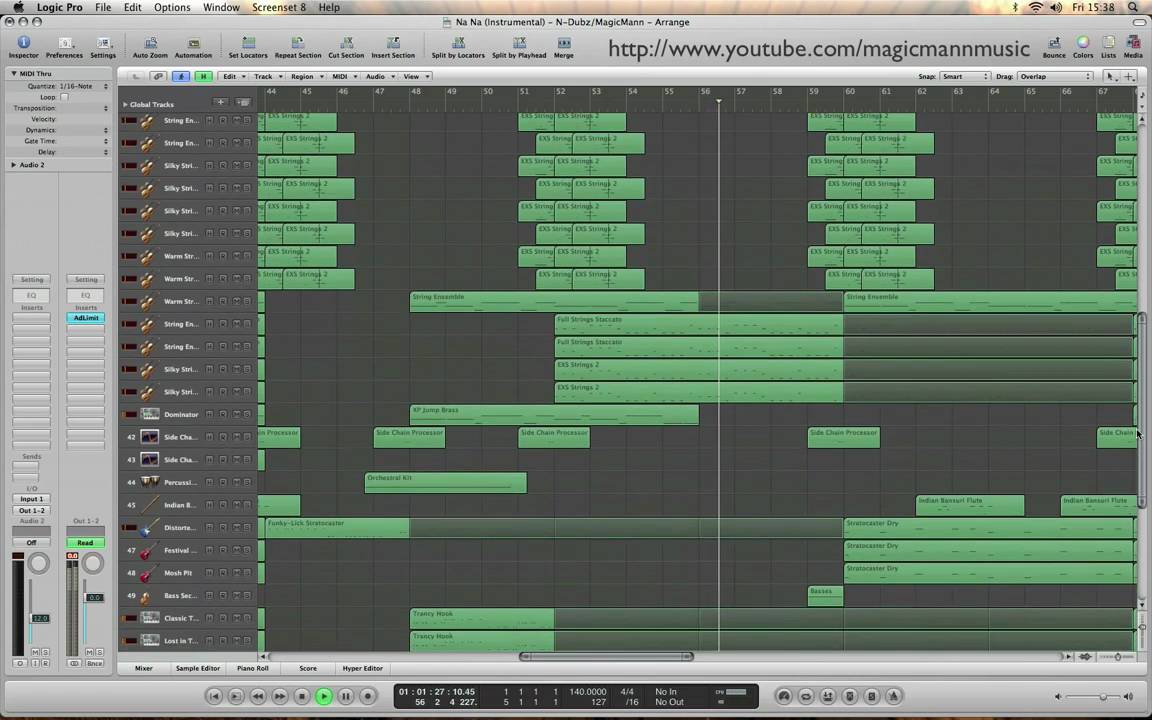Click the Insert Section icon
1152x720 pixels.
coord(393,43)
